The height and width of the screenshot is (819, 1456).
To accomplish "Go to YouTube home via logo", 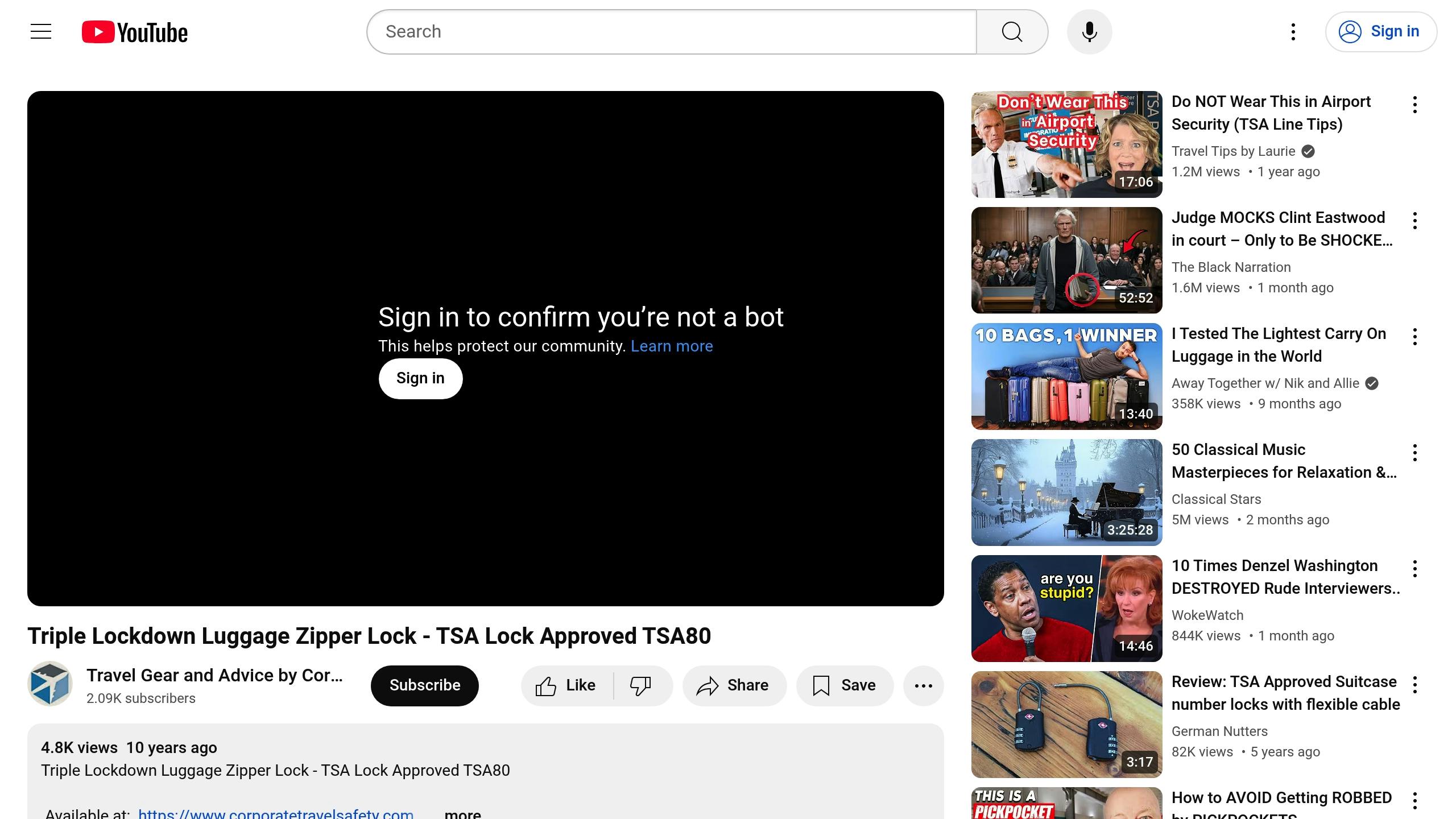I will click(135, 32).
